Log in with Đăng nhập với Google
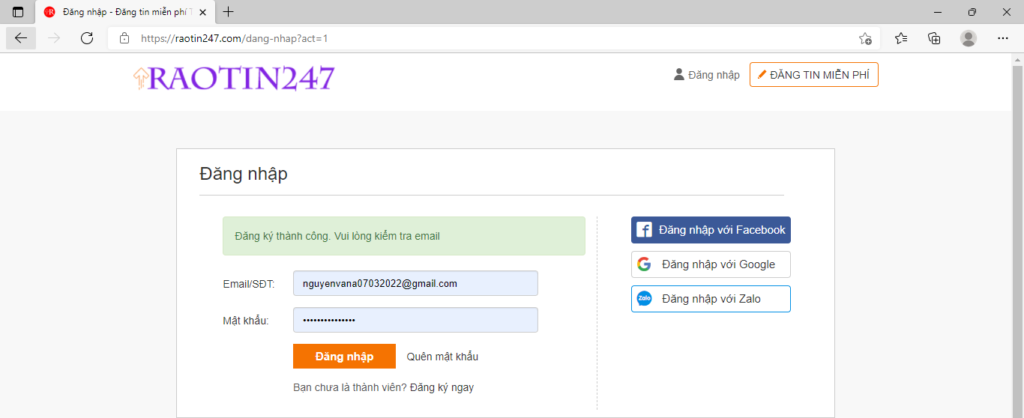 711,265
